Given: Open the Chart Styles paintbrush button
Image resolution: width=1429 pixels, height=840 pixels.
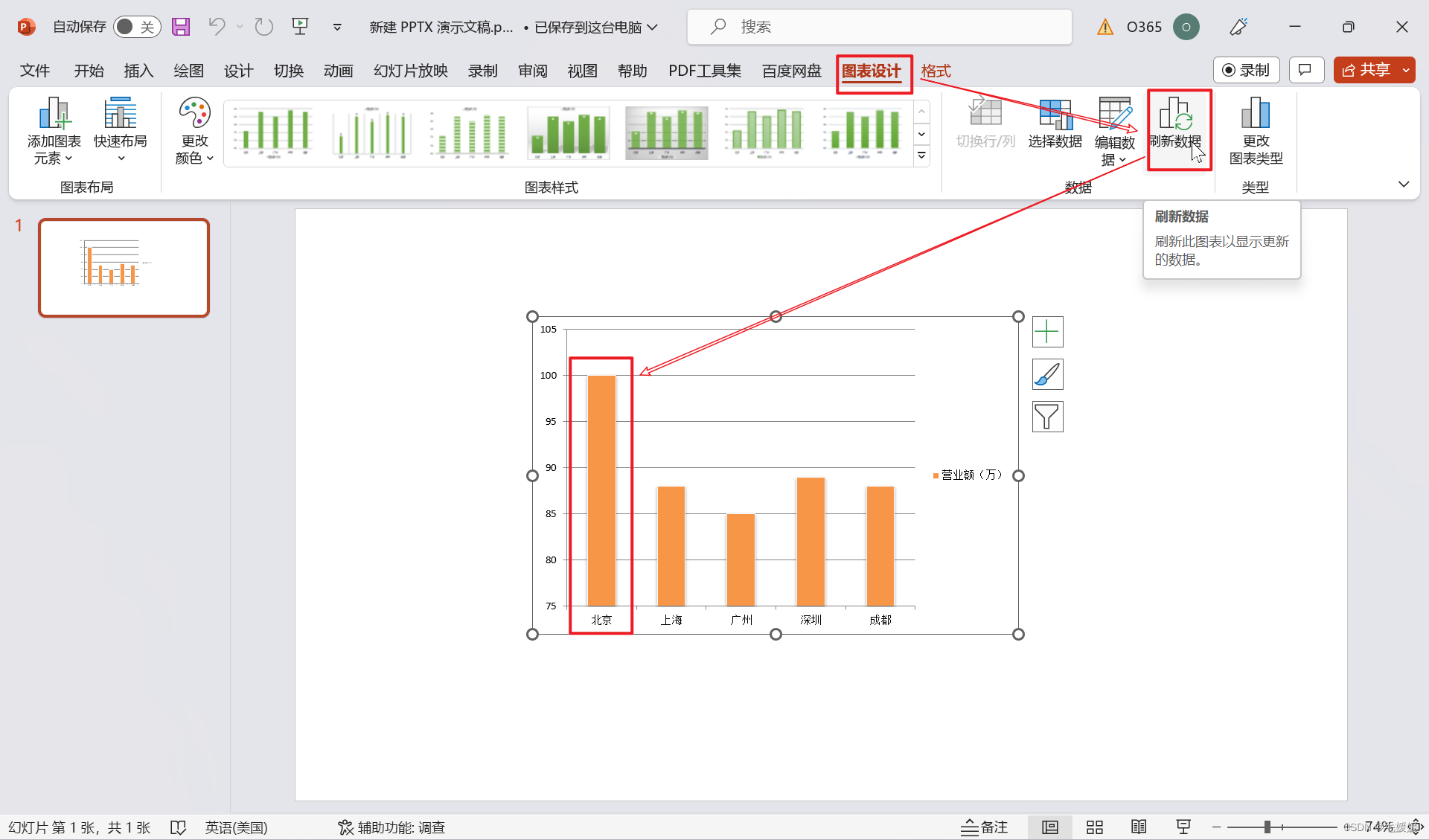Looking at the screenshot, I should click(1047, 374).
